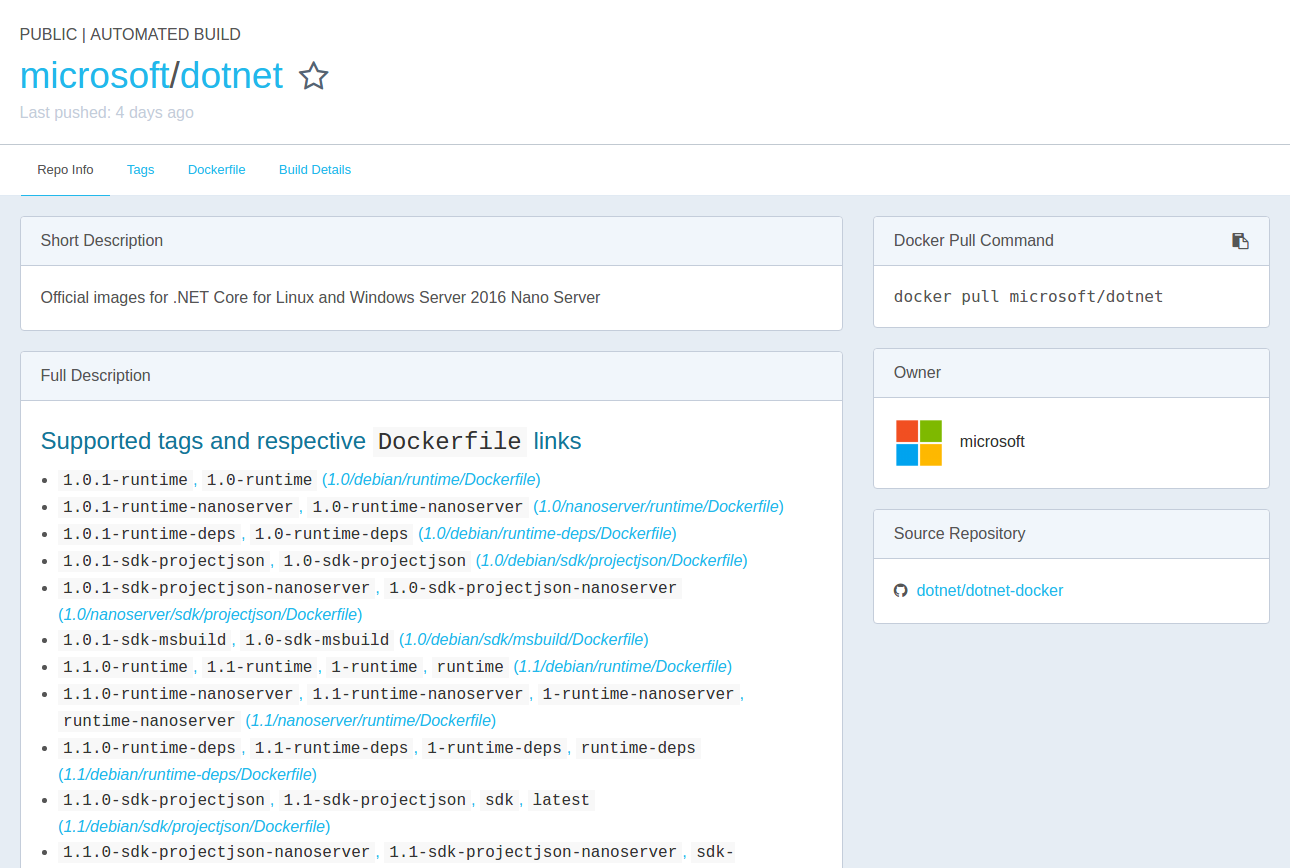Click the Microsoft logo in Owner panel
This screenshot has width=1290, height=868.
point(919,443)
